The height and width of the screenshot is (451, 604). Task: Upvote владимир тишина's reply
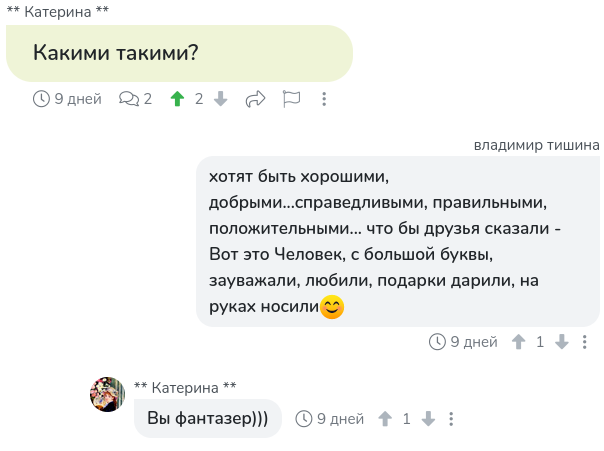pos(518,342)
